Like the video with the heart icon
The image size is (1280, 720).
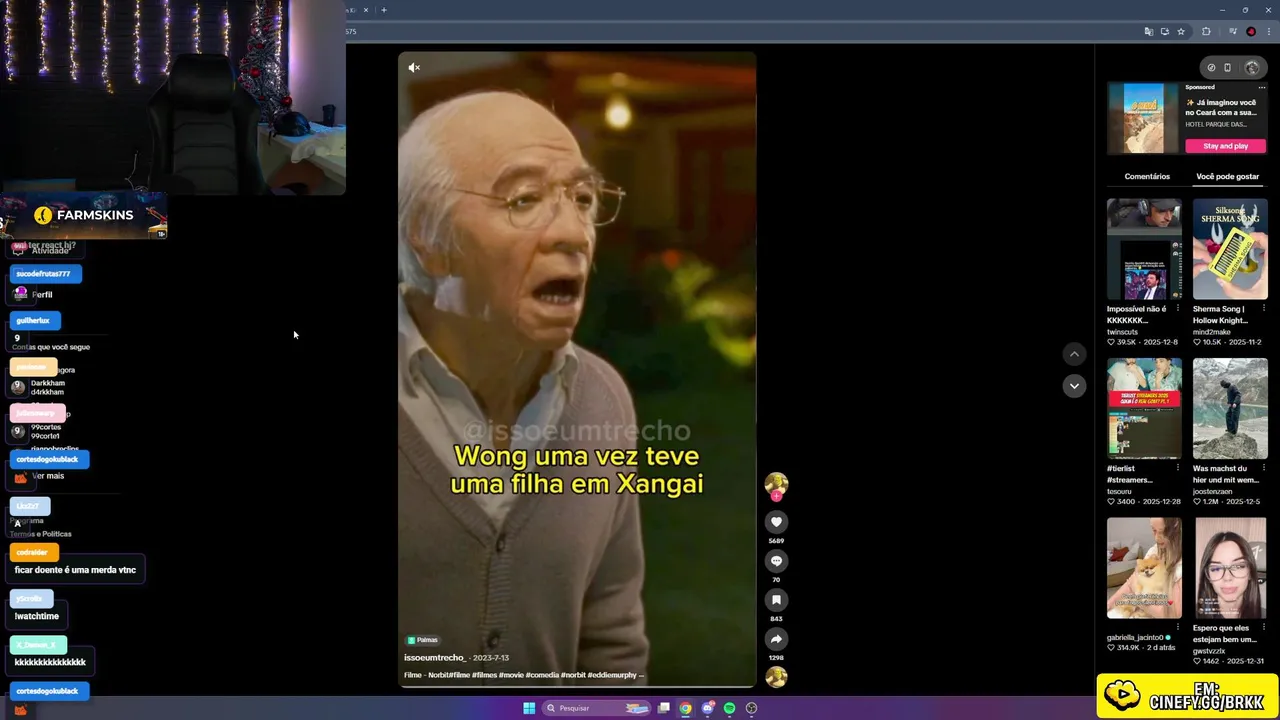point(776,522)
